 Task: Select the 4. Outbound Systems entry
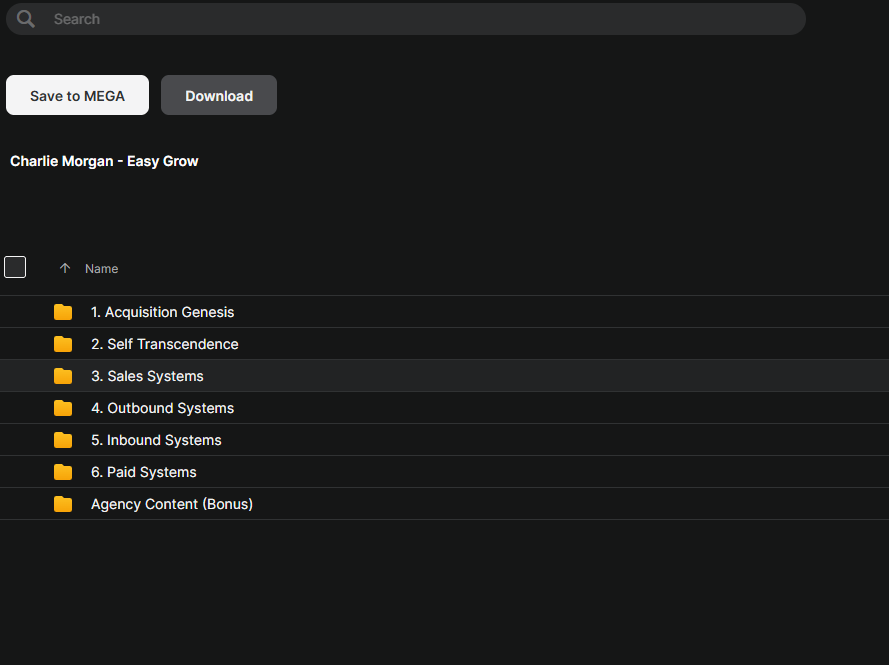pos(162,408)
